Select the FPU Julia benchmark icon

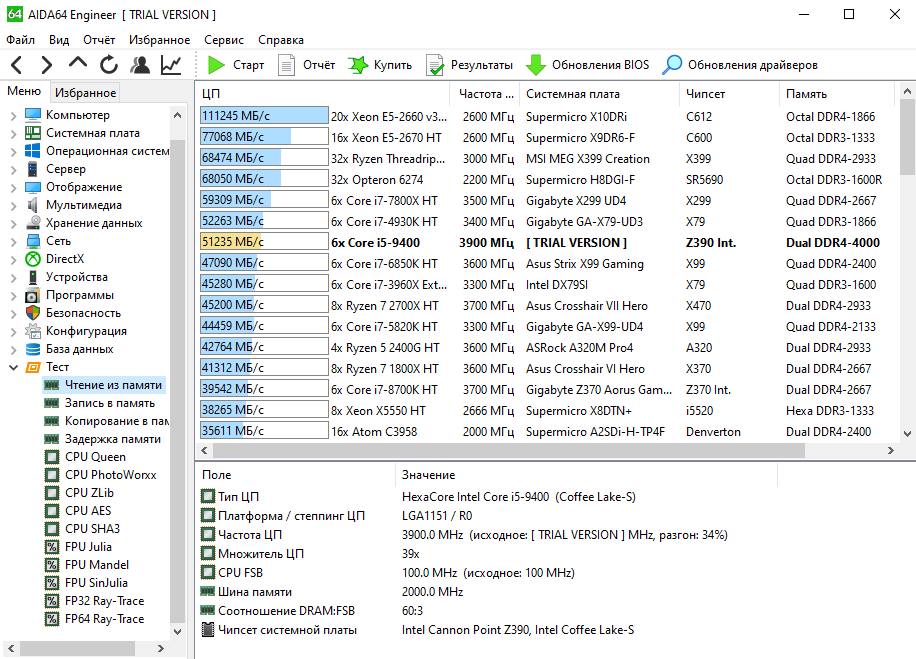point(52,547)
